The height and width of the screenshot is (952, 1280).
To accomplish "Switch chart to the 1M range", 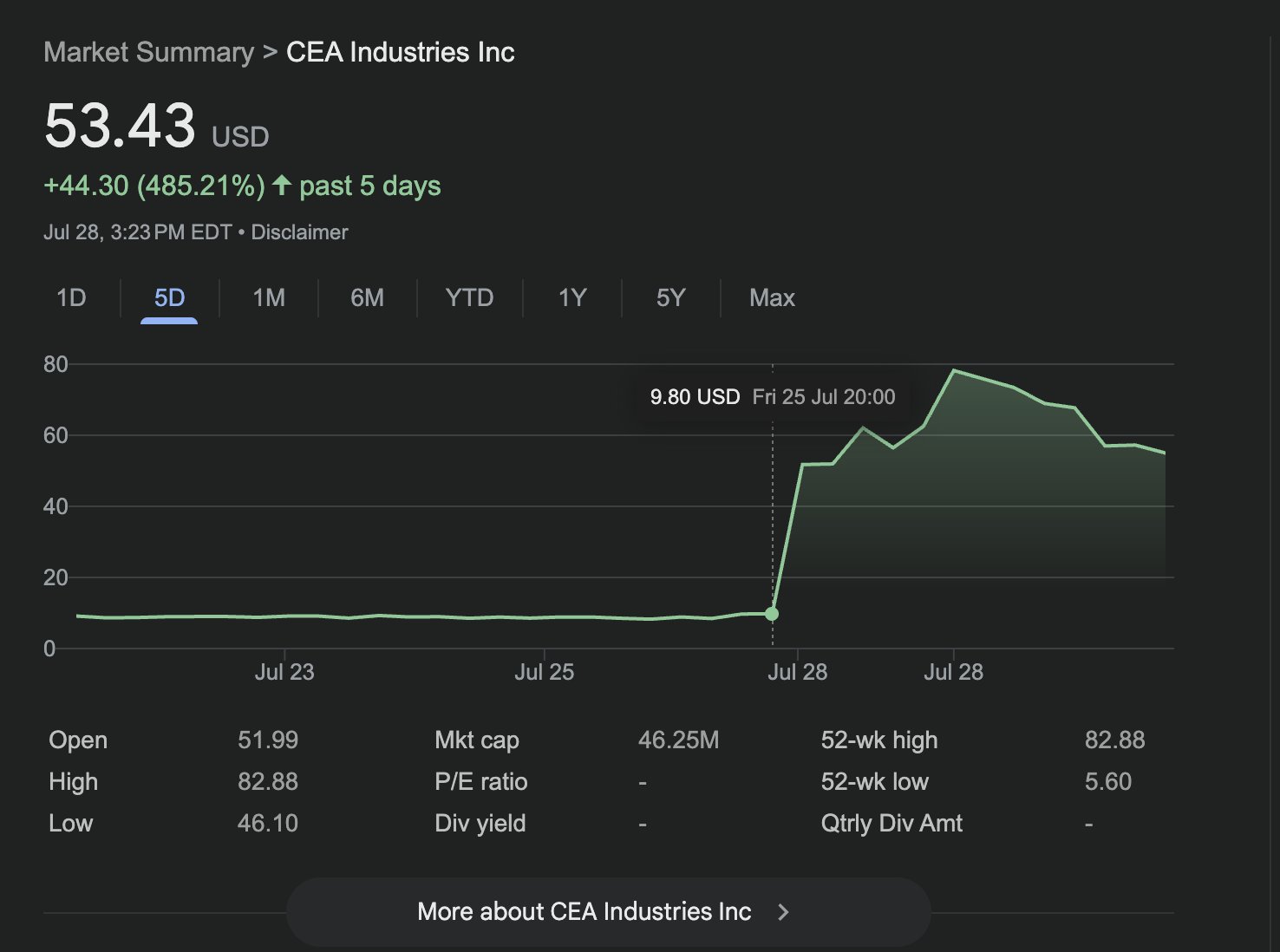I will 269,298.
